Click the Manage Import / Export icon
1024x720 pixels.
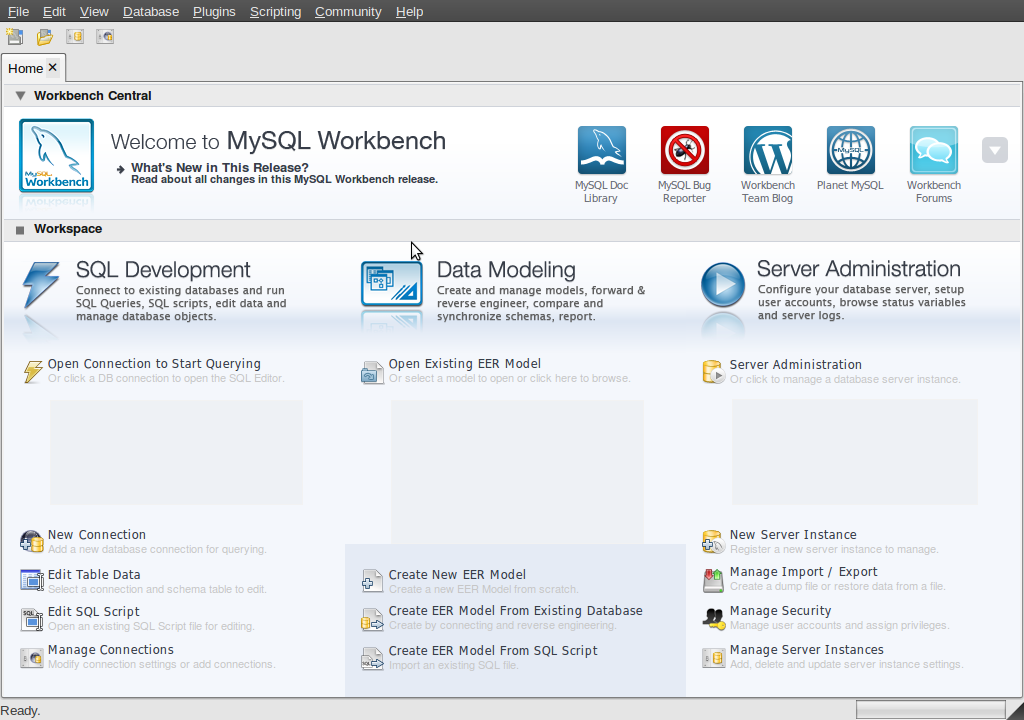713,580
